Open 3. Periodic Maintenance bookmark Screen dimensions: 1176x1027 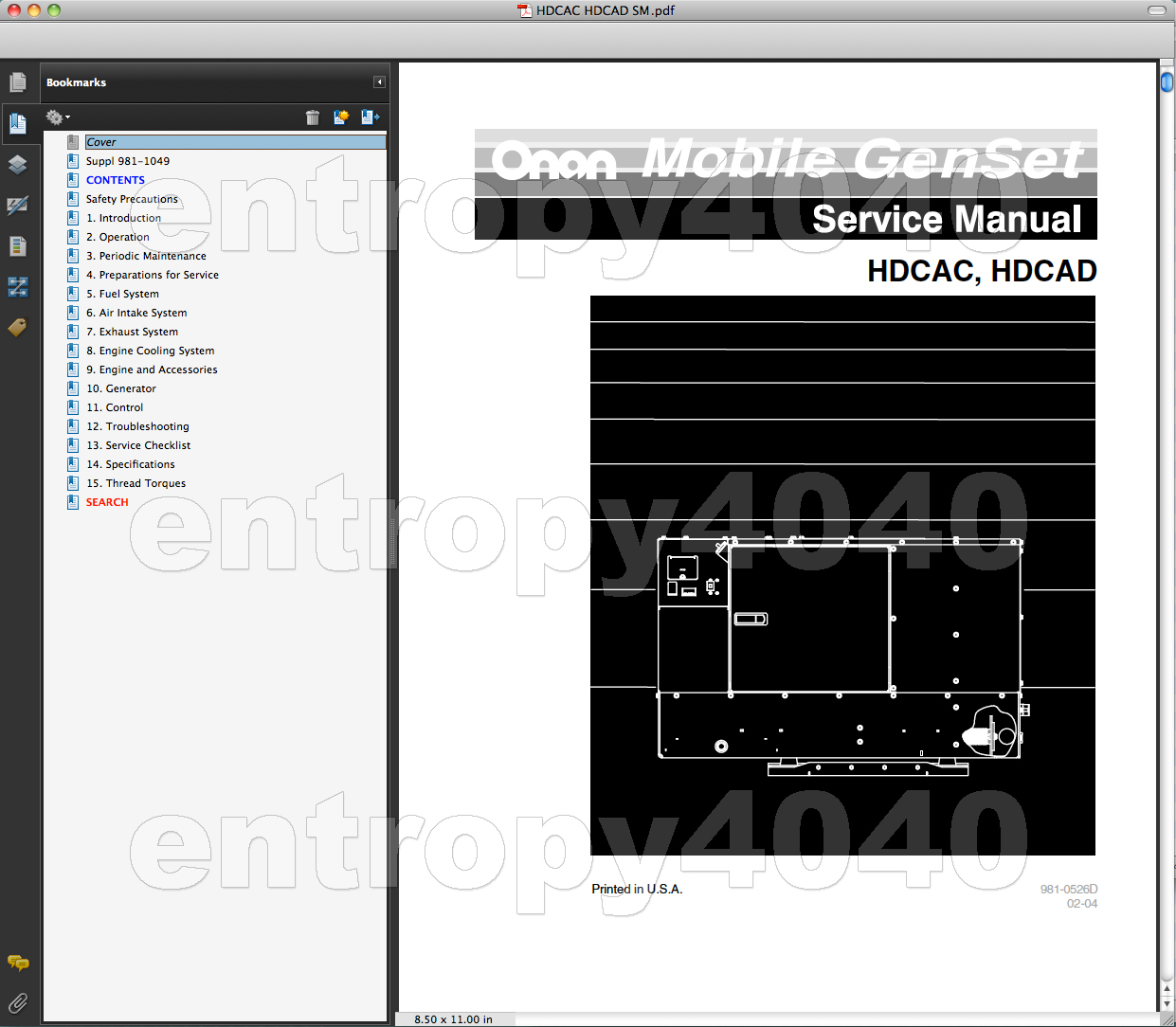coord(146,256)
